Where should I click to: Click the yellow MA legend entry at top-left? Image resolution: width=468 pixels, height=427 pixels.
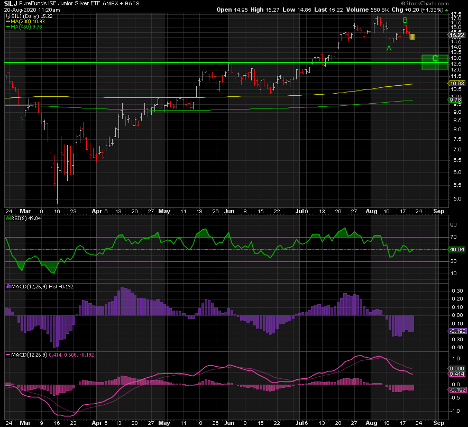tap(25, 21)
